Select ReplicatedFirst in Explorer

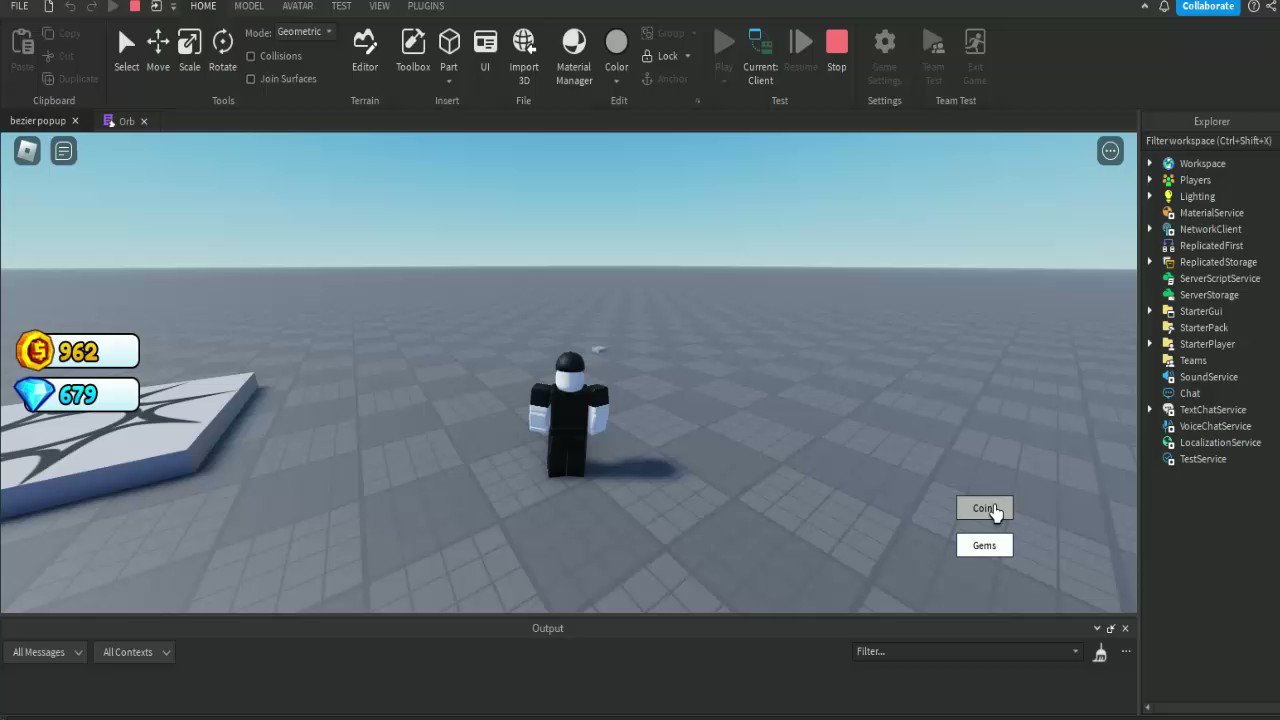1211,245
